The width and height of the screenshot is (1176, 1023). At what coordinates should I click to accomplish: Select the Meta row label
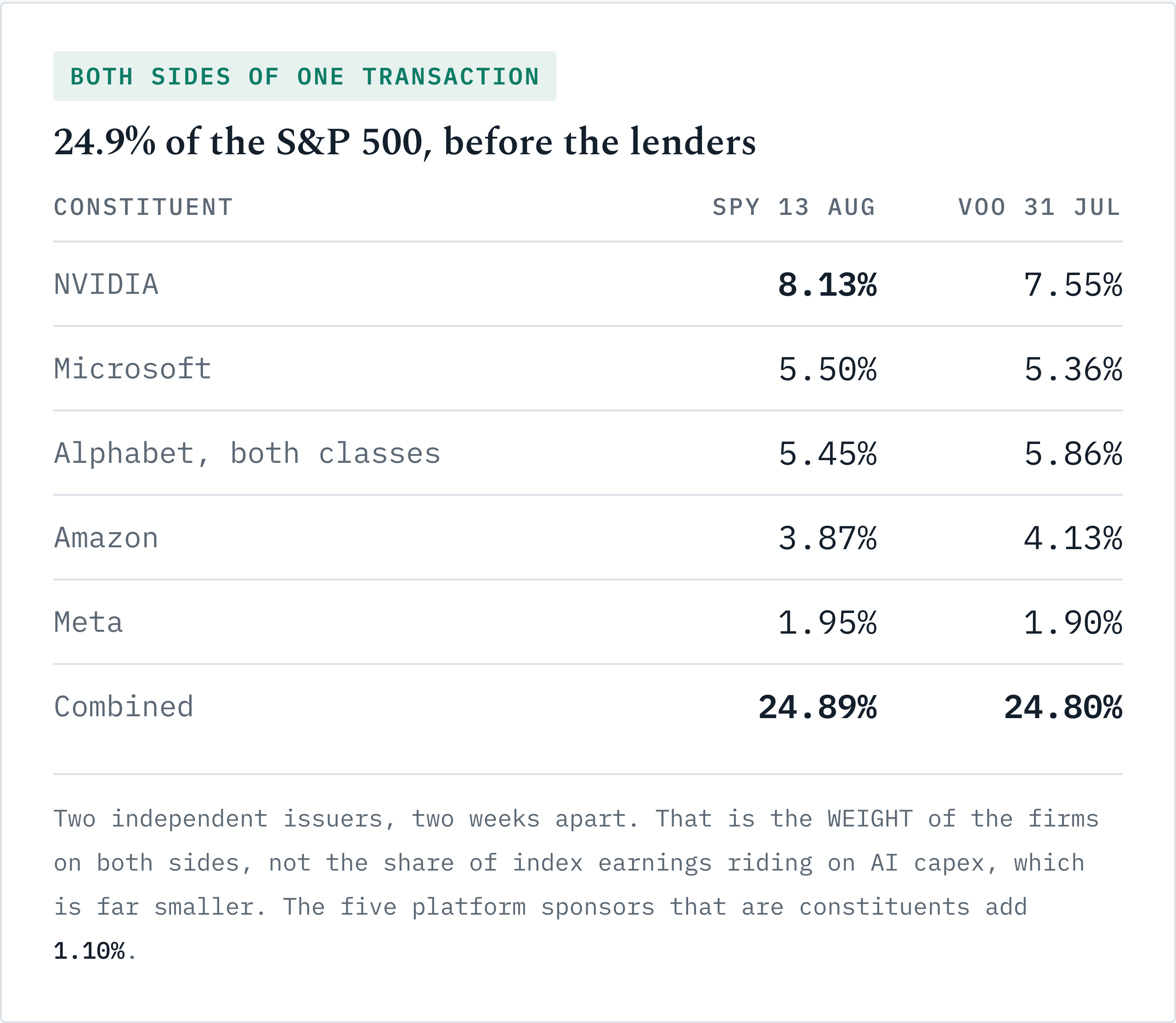point(89,622)
